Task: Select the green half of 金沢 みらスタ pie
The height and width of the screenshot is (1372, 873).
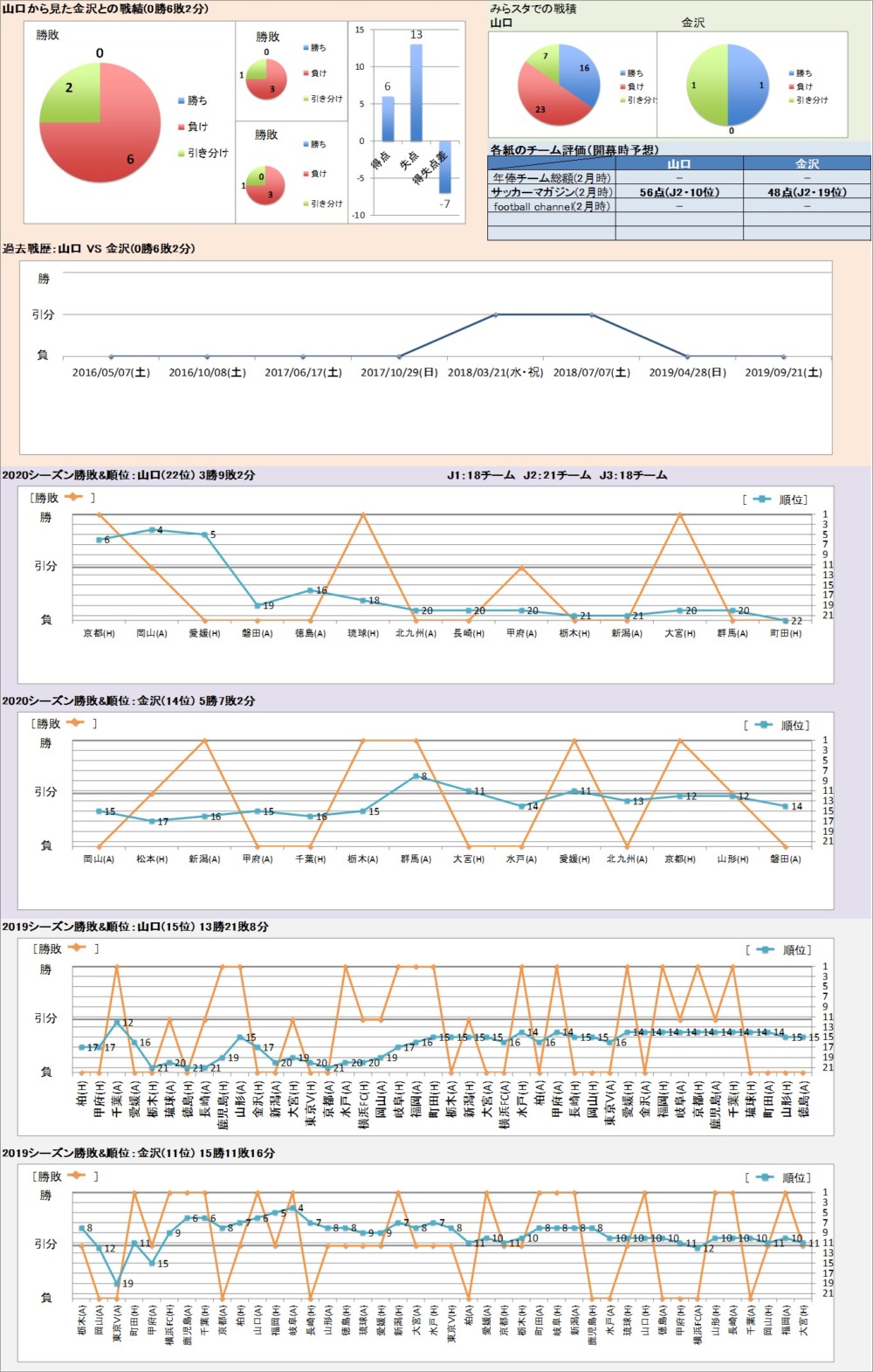Action: click(707, 85)
